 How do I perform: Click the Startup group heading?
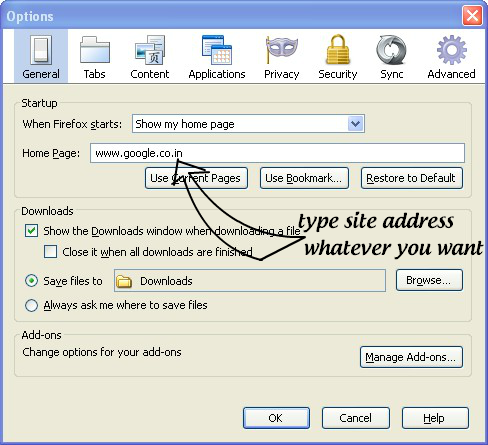(x=39, y=103)
